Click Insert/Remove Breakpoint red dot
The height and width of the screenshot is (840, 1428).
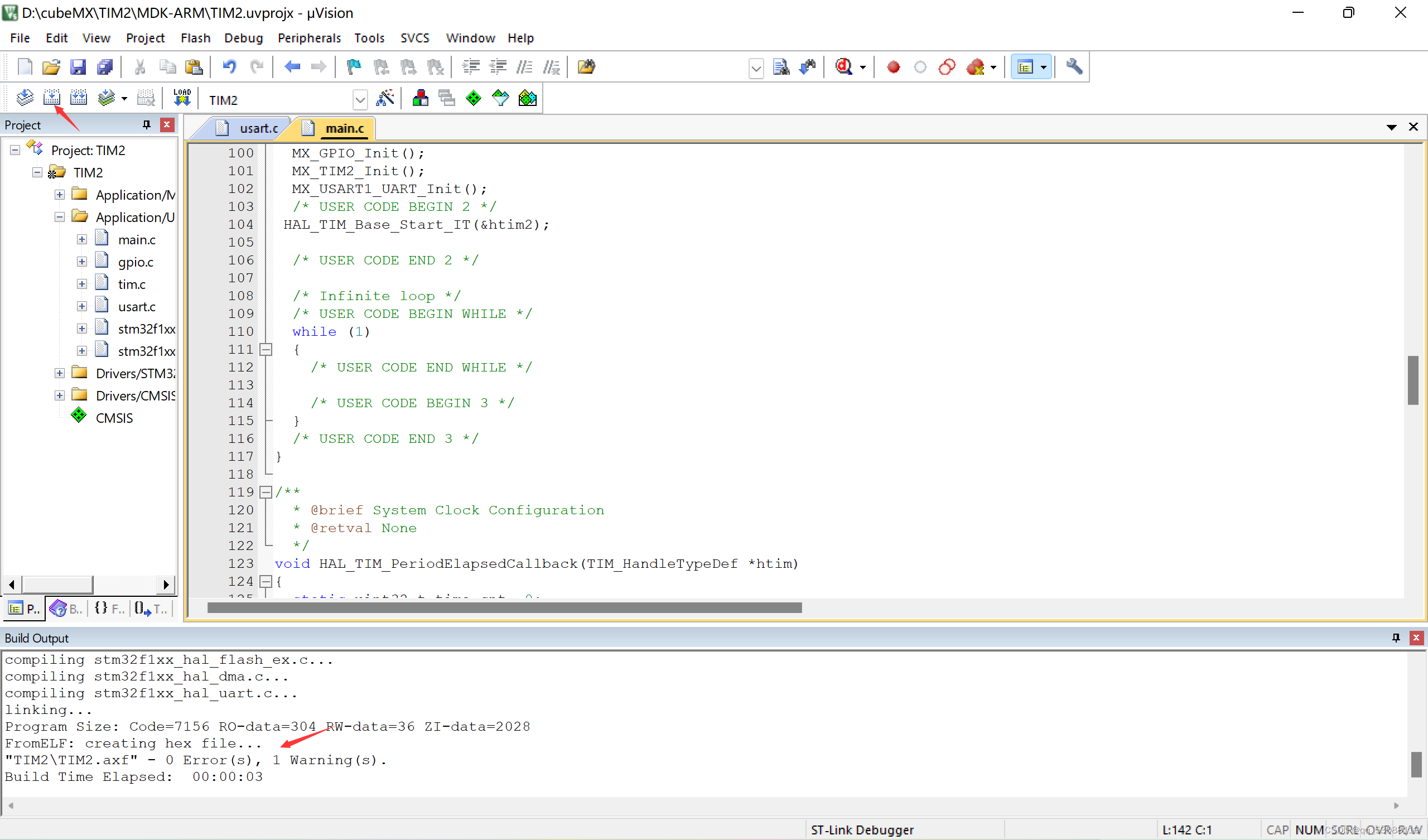pyautogui.click(x=893, y=67)
